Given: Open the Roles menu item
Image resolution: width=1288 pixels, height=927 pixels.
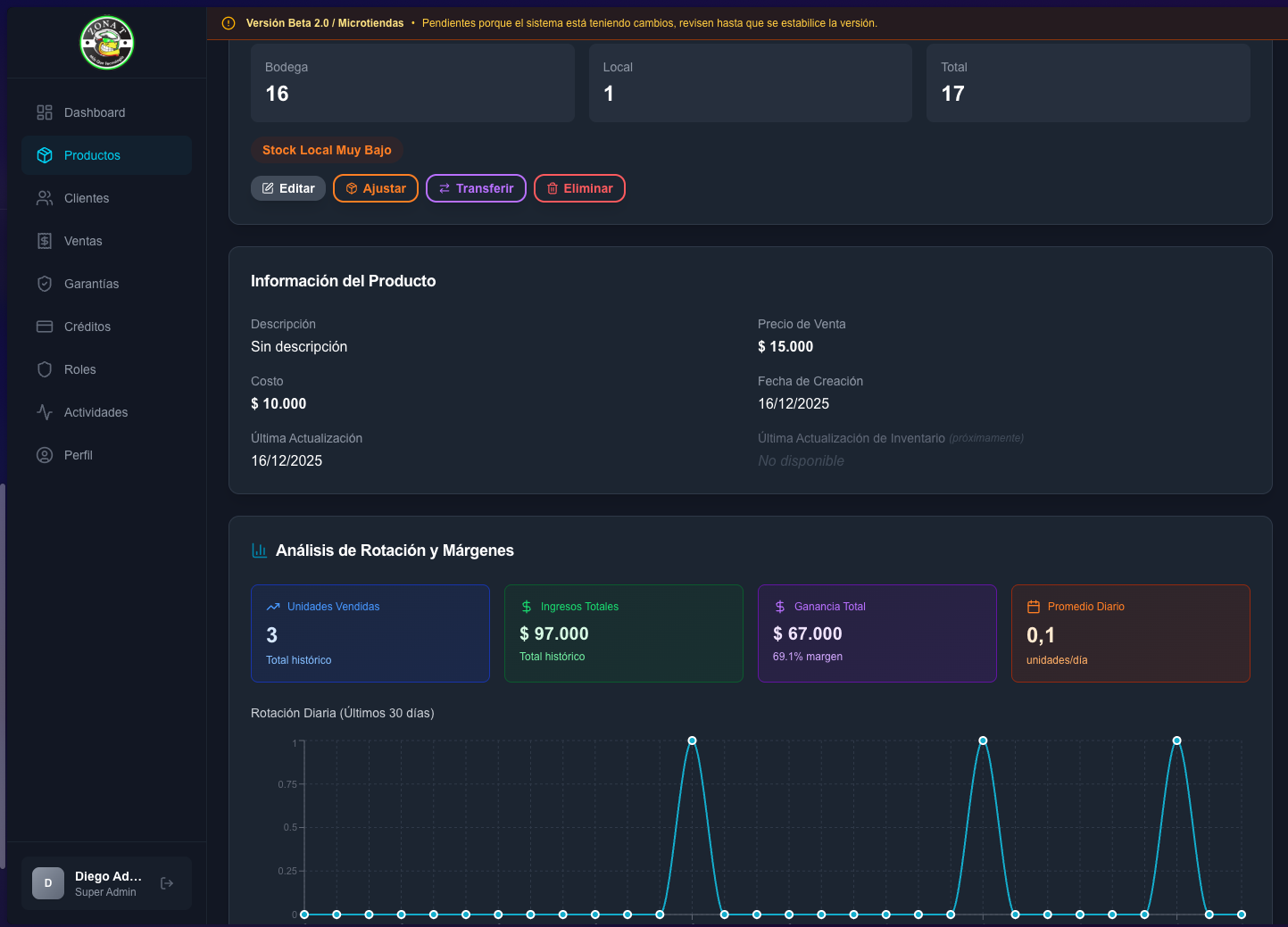Looking at the screenshot, I should (79, 369).
